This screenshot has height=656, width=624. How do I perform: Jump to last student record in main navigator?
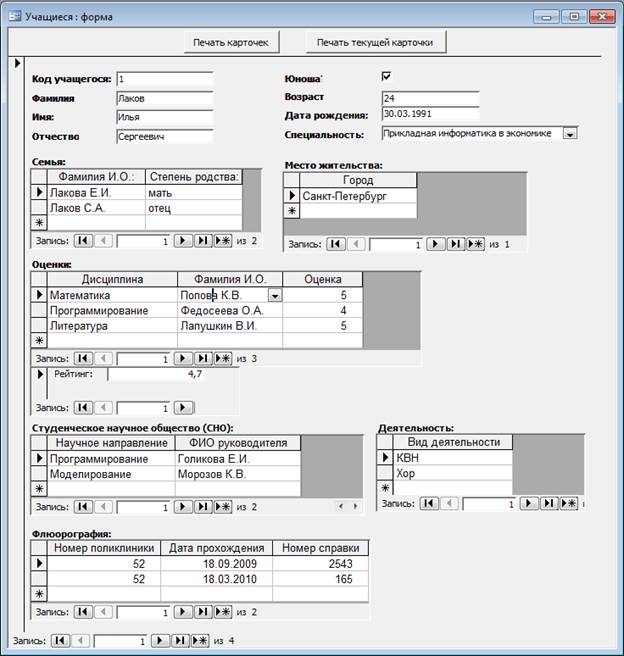(180, 641)
